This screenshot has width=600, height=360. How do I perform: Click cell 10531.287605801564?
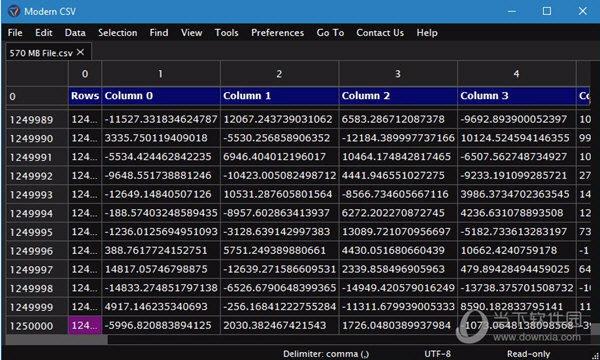tap(279, 194)
